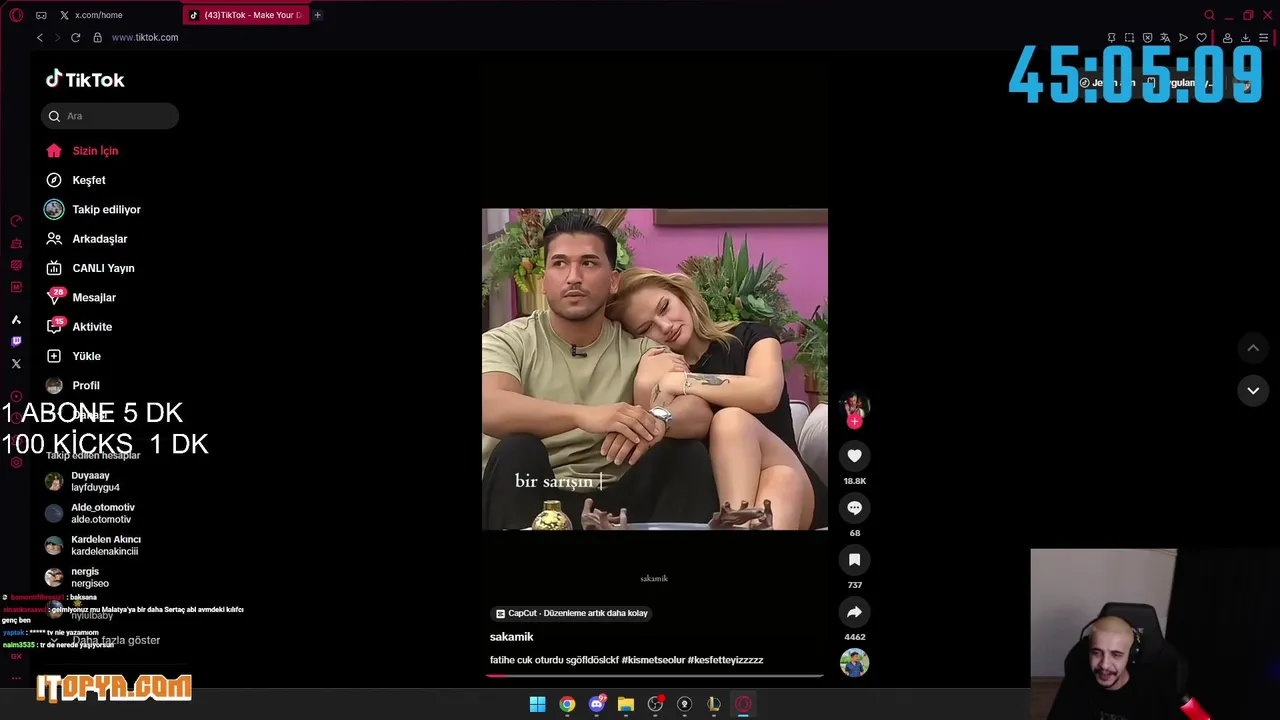Open sakamik creator name link

[511, 637]
